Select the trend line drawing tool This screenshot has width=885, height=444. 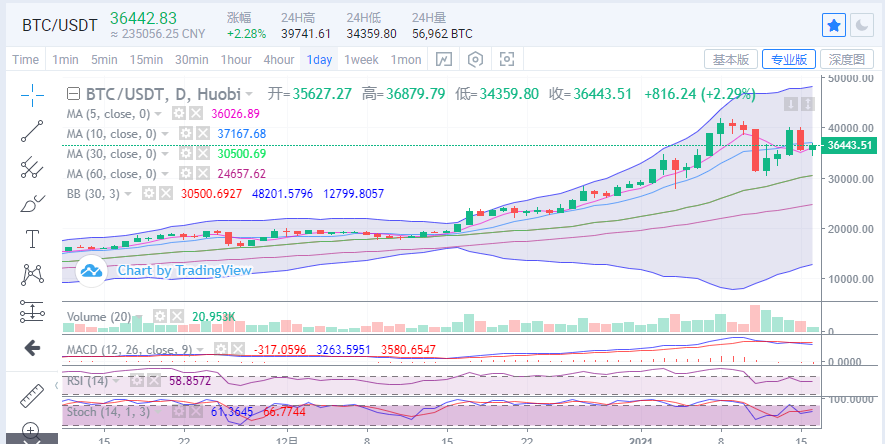pyautogui.click(x=32, y=131)
